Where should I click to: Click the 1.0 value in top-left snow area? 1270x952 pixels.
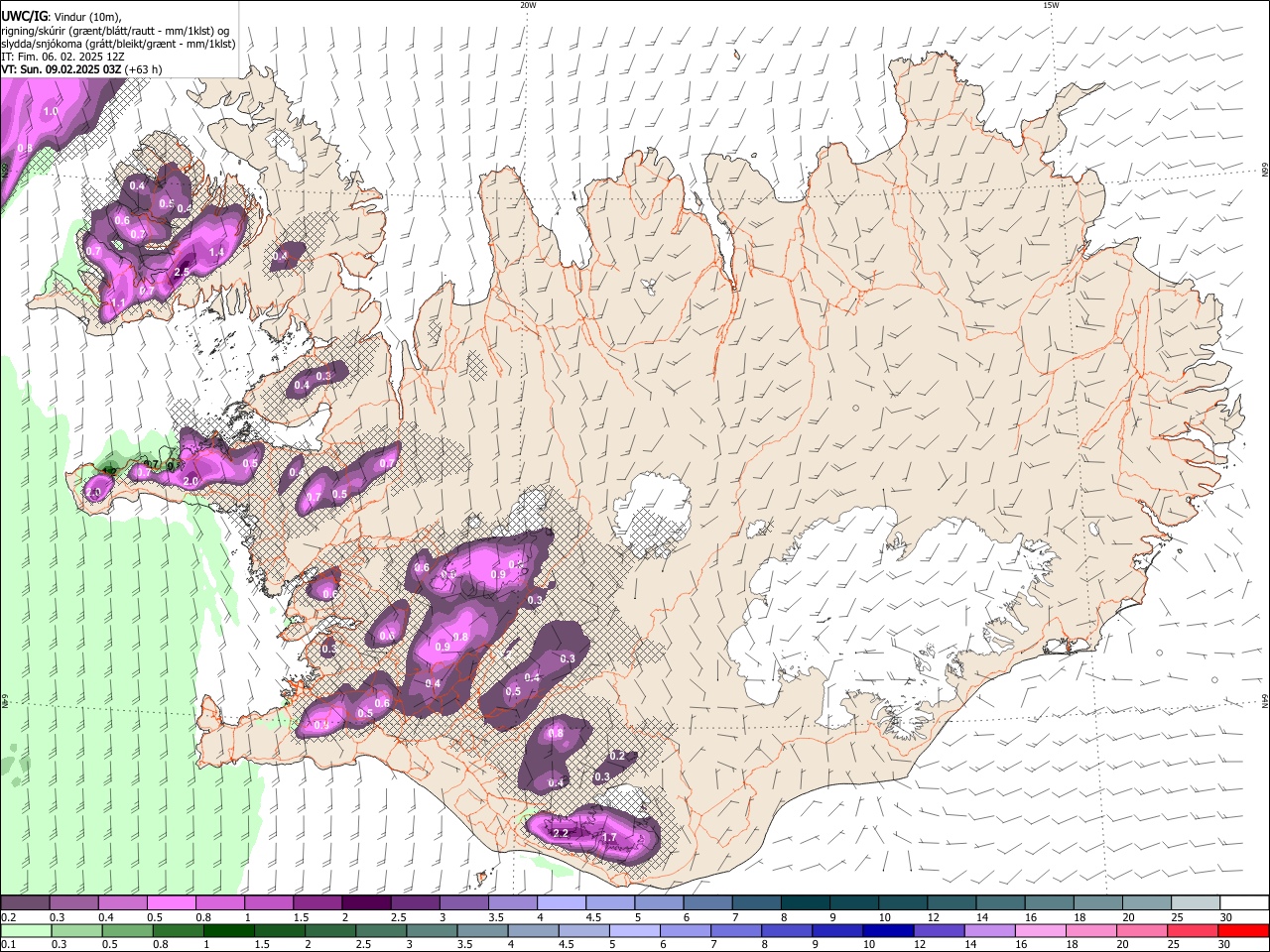click(x=51, y=112)
